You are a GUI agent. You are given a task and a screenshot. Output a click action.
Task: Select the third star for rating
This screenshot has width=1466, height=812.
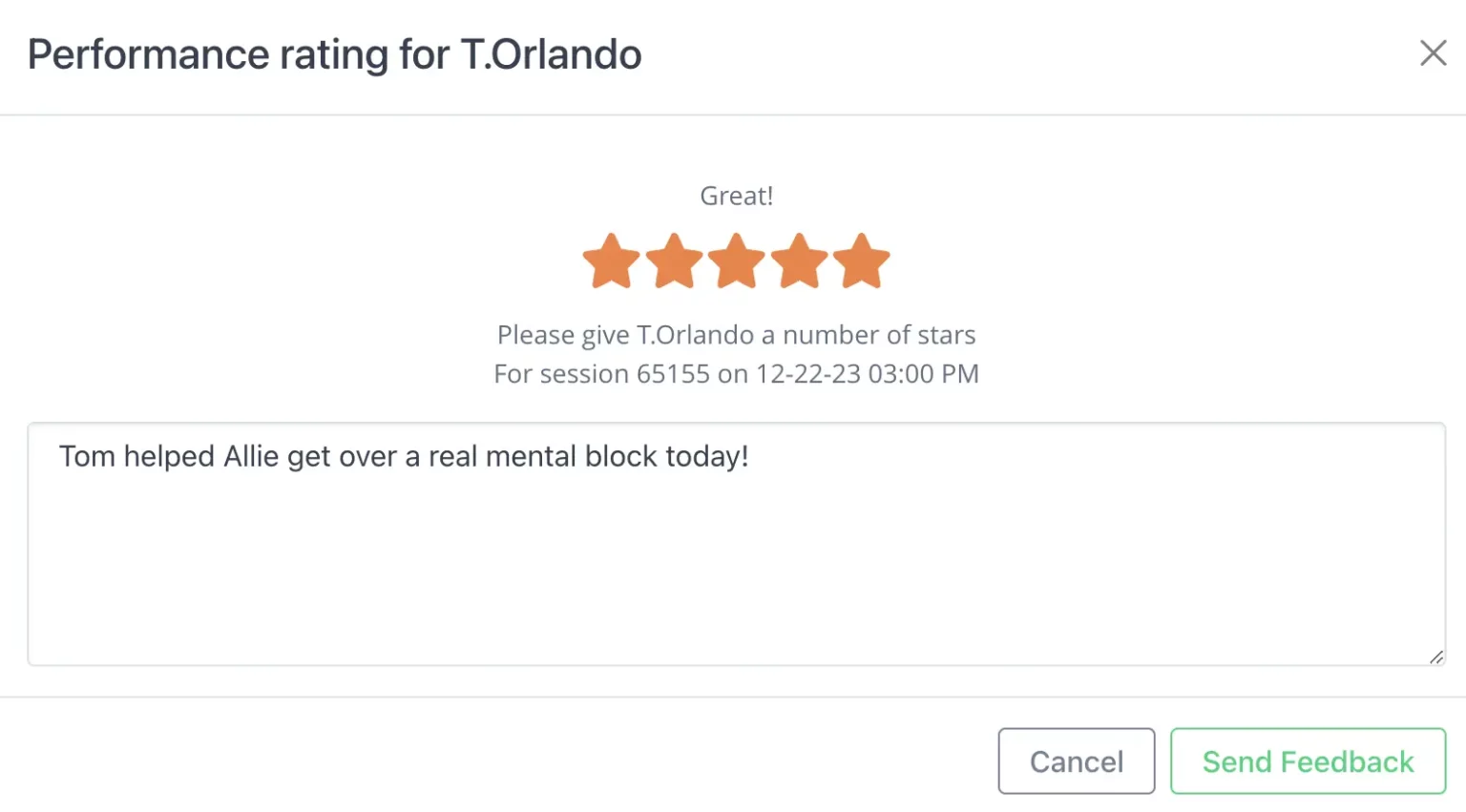737,261
